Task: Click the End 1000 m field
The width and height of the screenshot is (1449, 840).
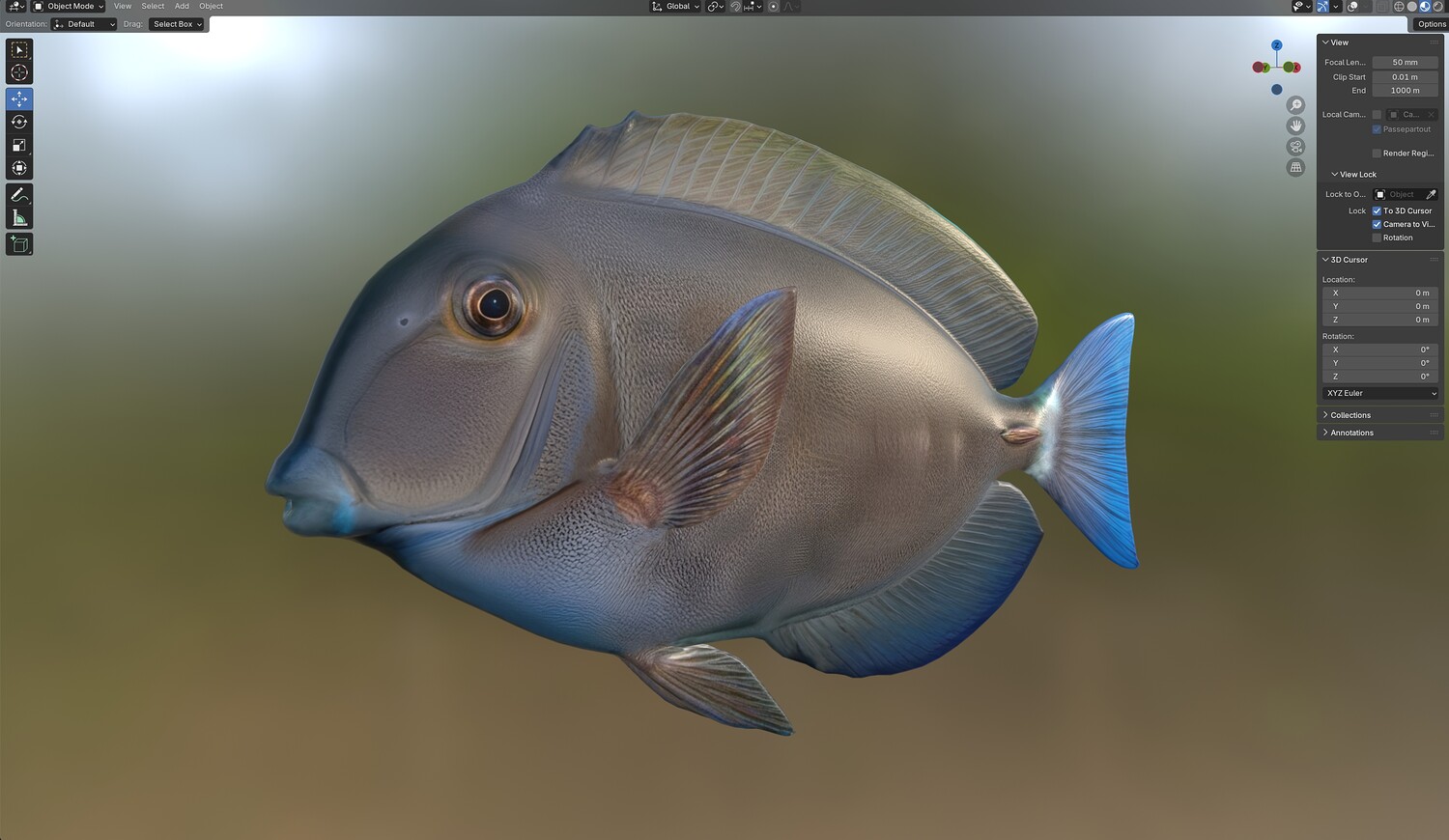Action: [x=1406, y=91]
